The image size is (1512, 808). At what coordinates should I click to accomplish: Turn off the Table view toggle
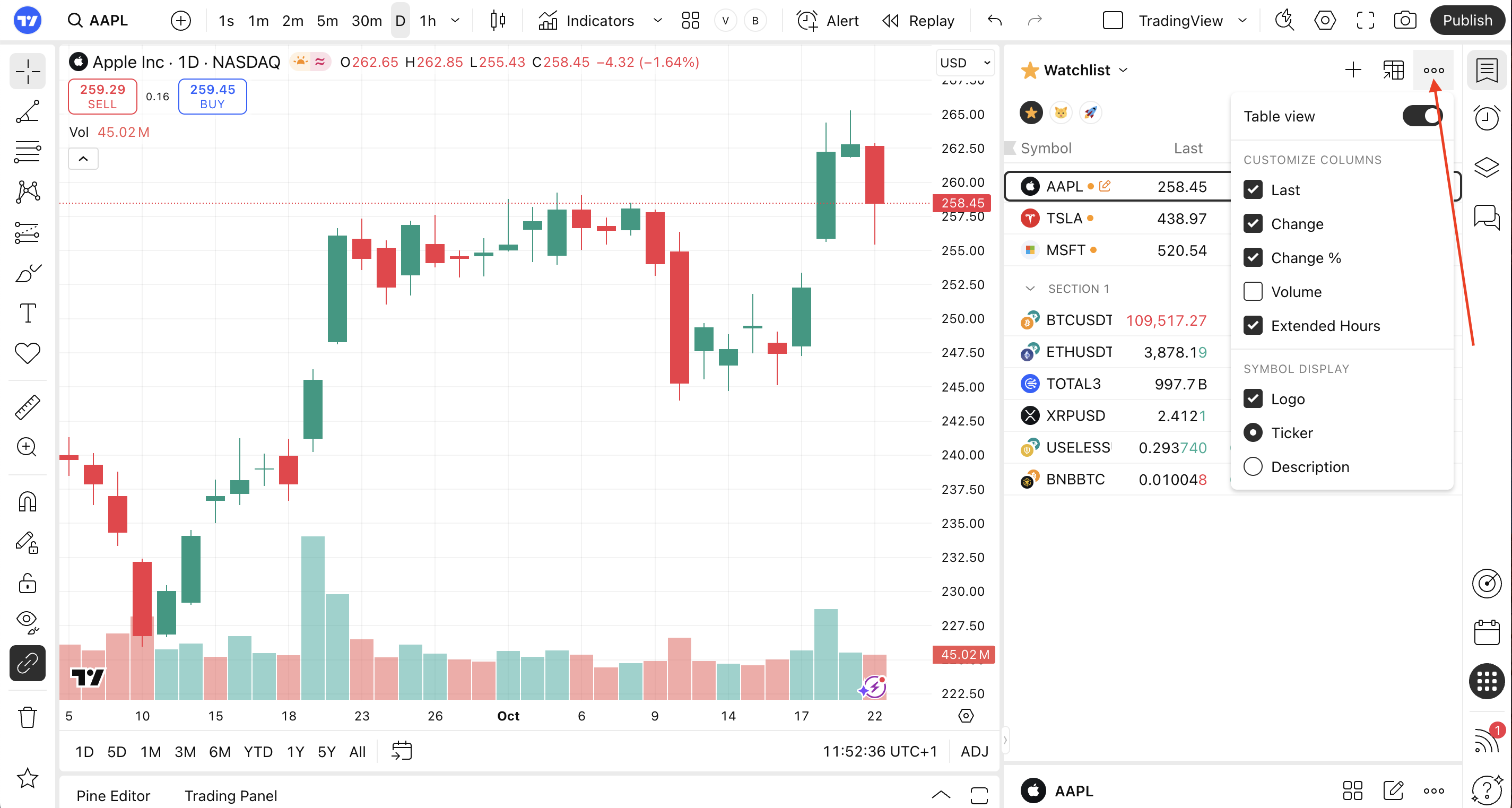[x=1422, y=116]
